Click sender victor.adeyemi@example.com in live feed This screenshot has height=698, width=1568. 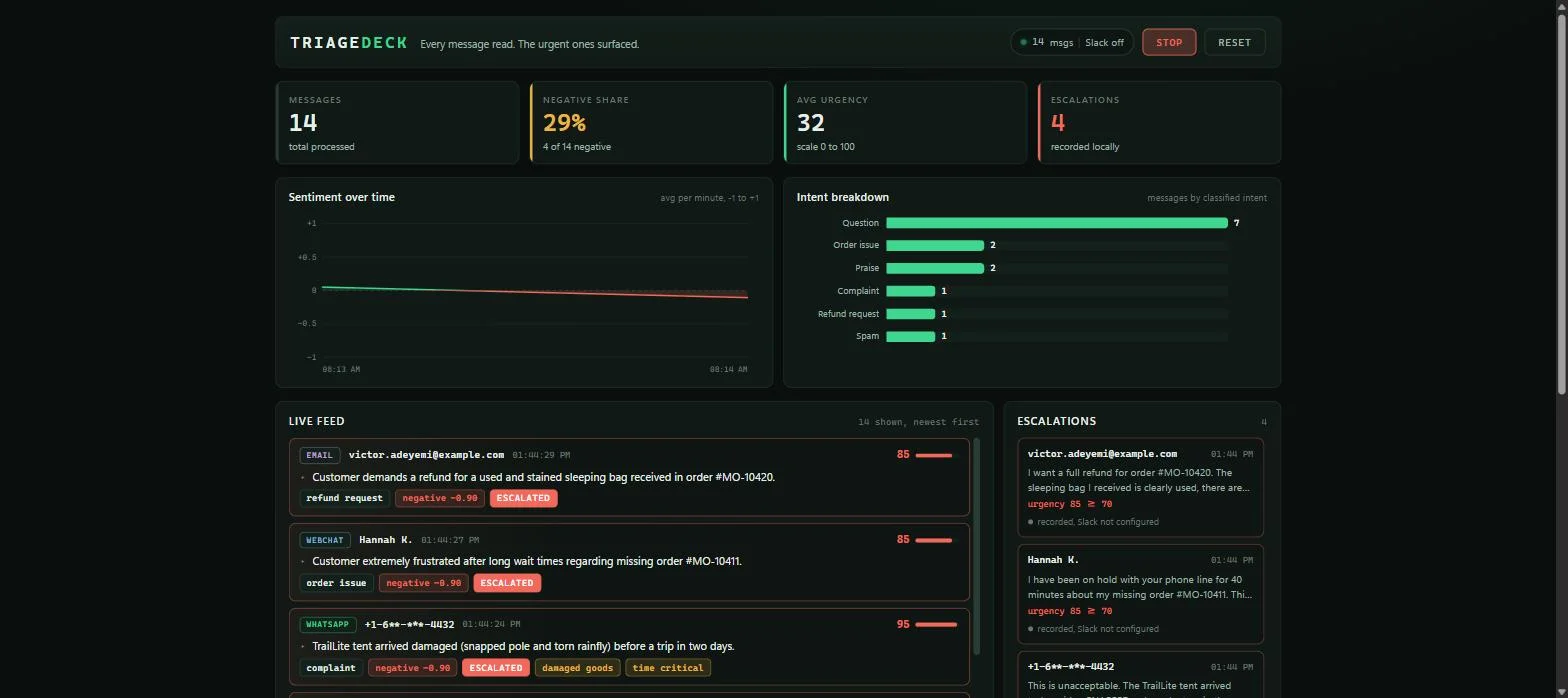coord(426,455)
